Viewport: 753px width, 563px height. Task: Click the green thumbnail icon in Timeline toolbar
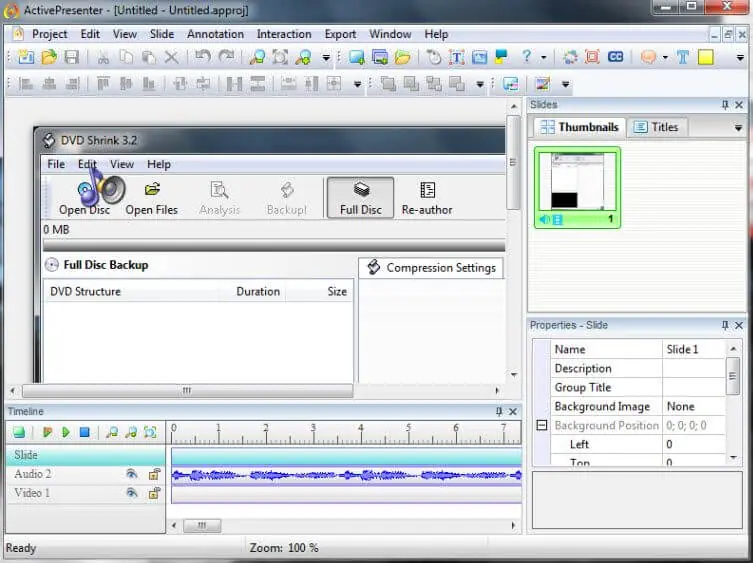(19, 432)
